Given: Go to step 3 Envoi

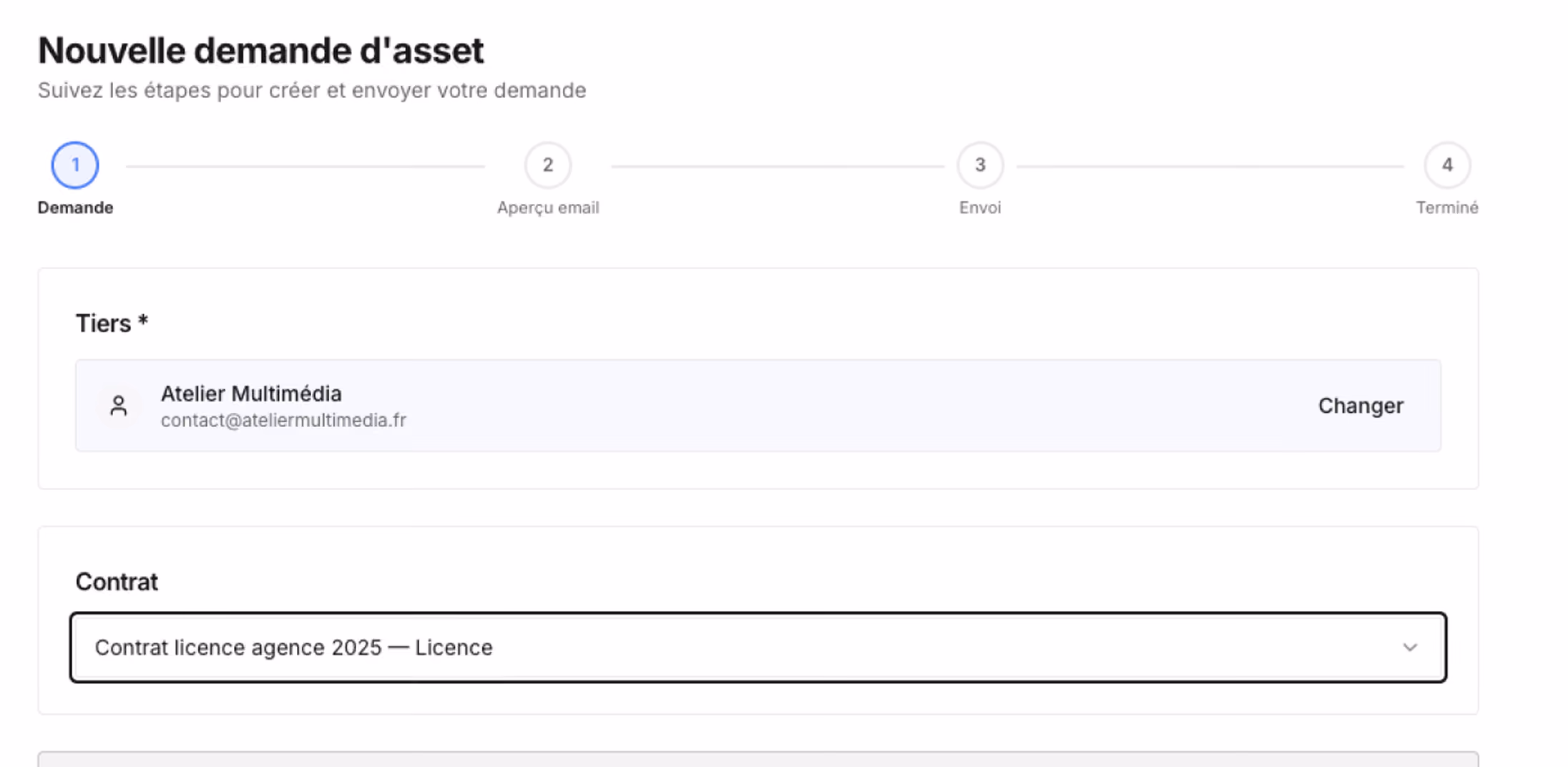Looking at the screenshot, I should pyautogui.click(x=980, y=165).
